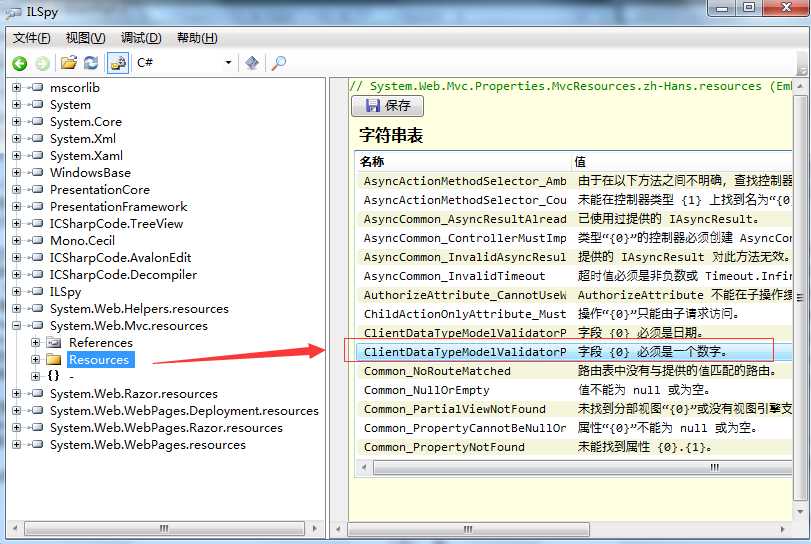Click the 保存 save button
This screenshot has width=811, height=544.
click(387, 105)
